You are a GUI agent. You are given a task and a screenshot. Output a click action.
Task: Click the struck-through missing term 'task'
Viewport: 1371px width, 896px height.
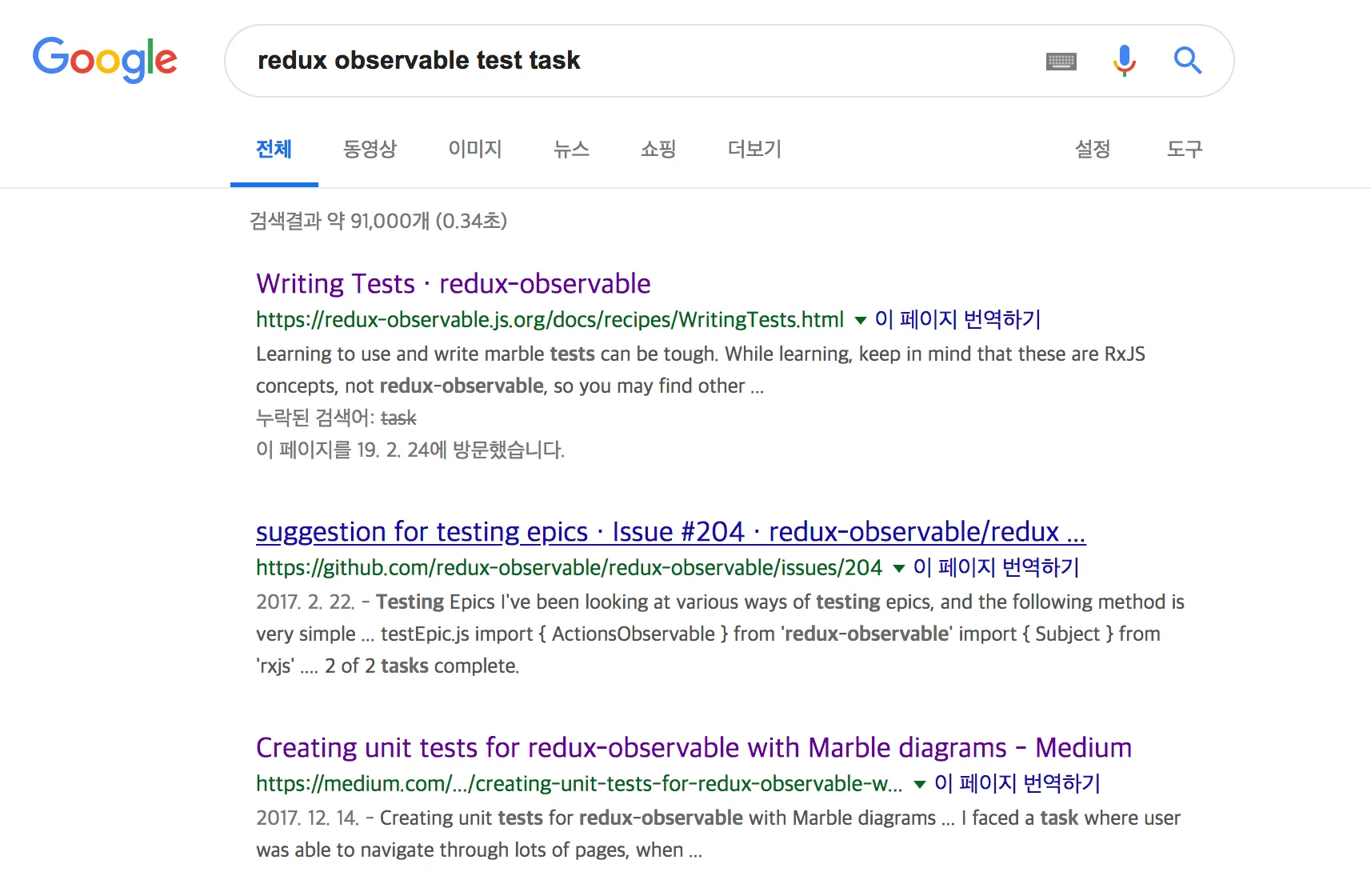(398, 418)
